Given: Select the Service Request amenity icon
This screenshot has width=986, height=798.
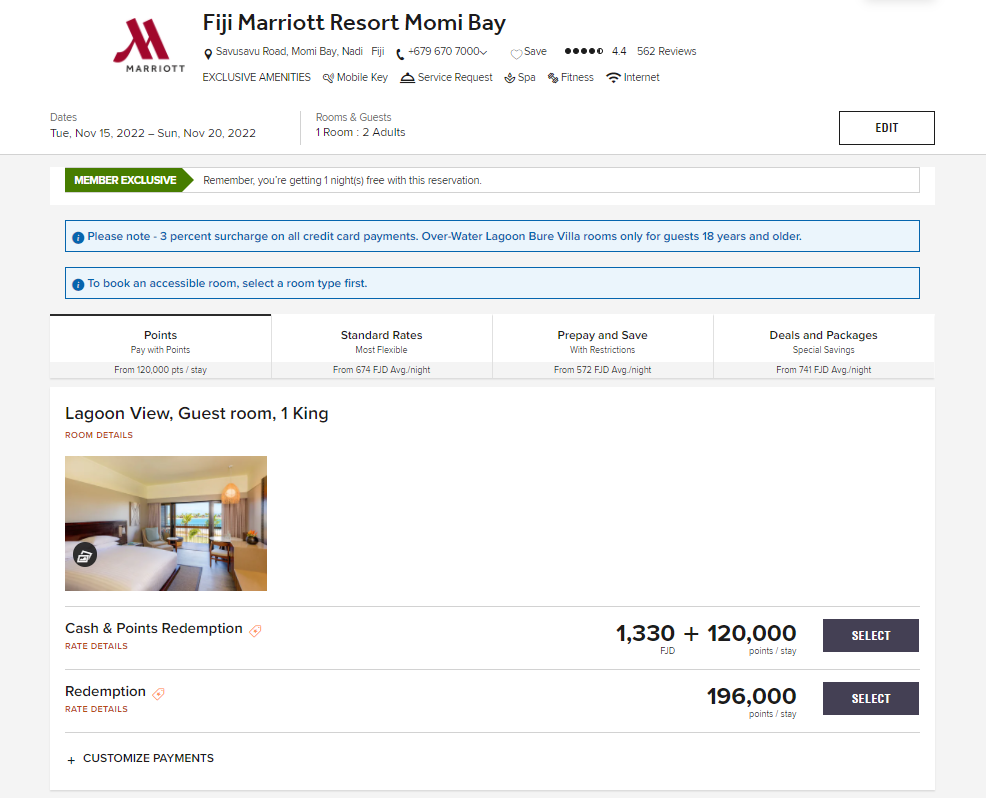Looking at the screenshot, I should [x=408, y=77].
